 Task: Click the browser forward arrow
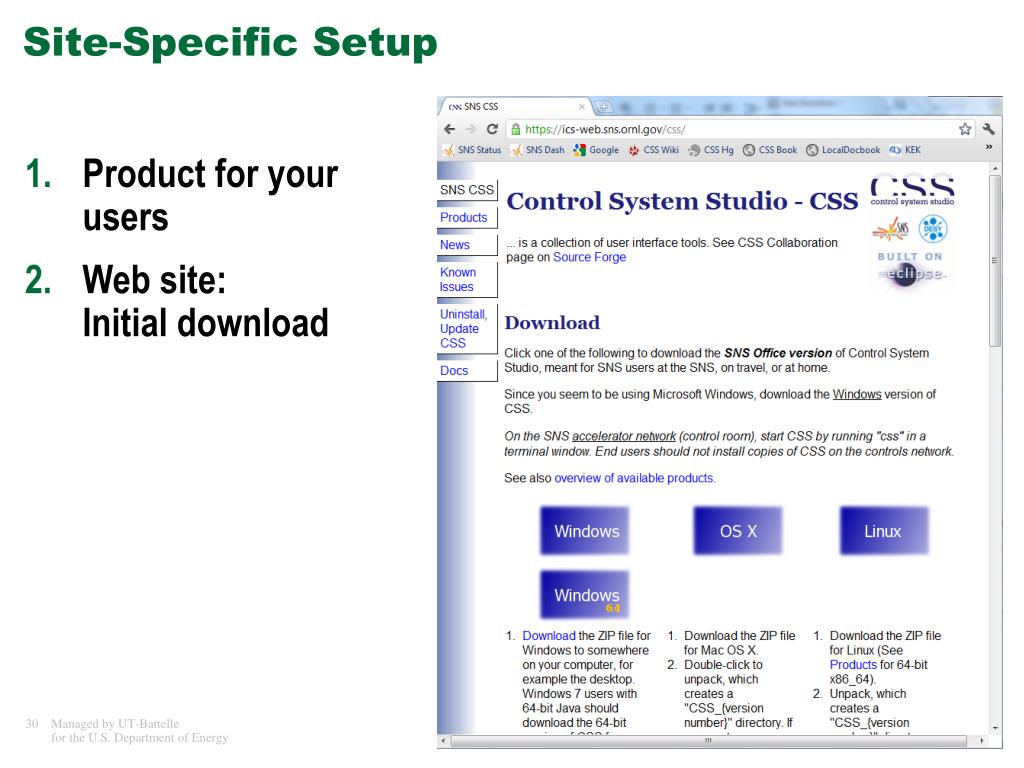471,129
